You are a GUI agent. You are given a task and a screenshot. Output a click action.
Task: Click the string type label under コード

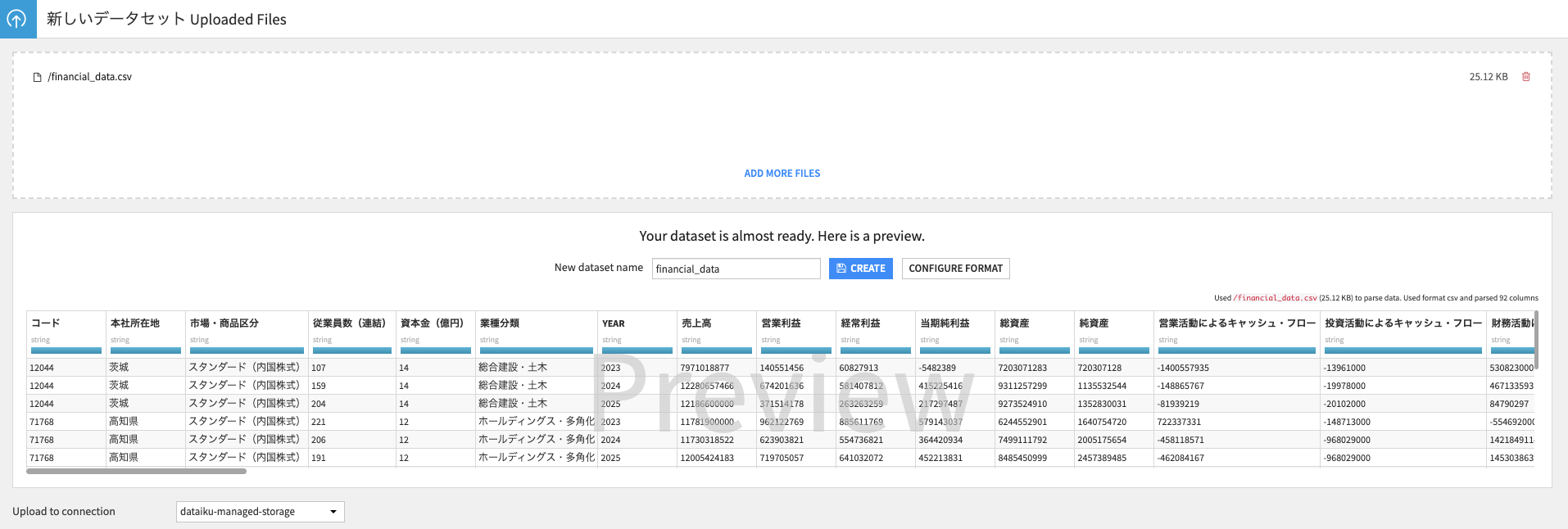(40, 340)
